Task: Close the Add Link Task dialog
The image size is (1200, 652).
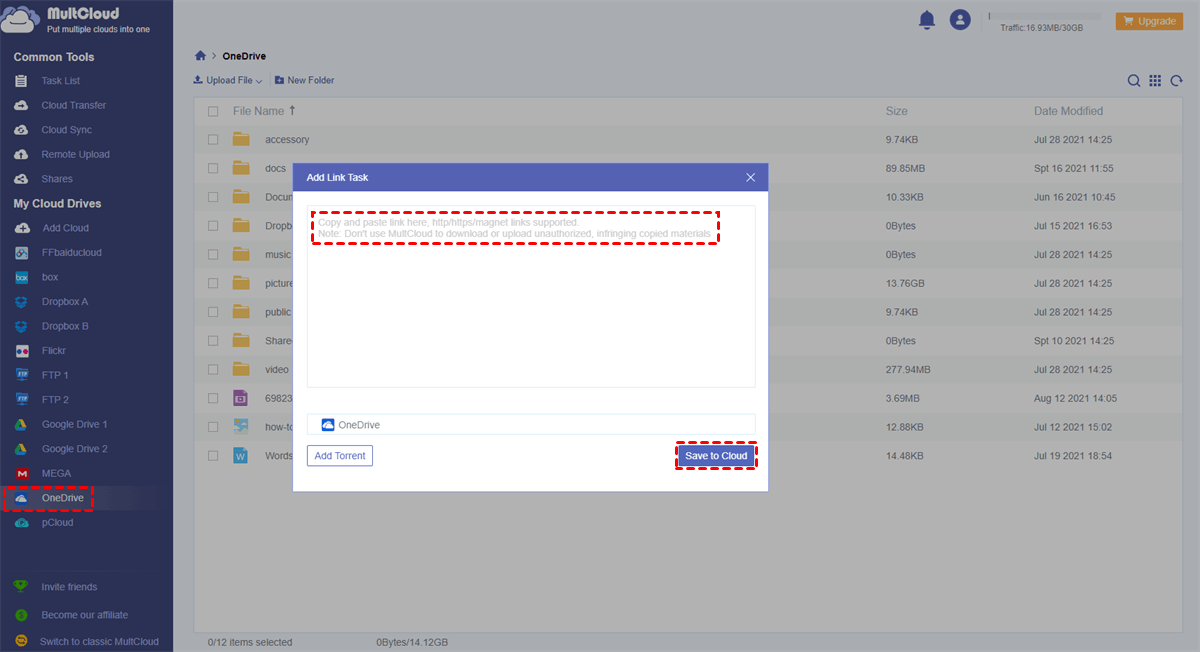Action: pos(751,177)
